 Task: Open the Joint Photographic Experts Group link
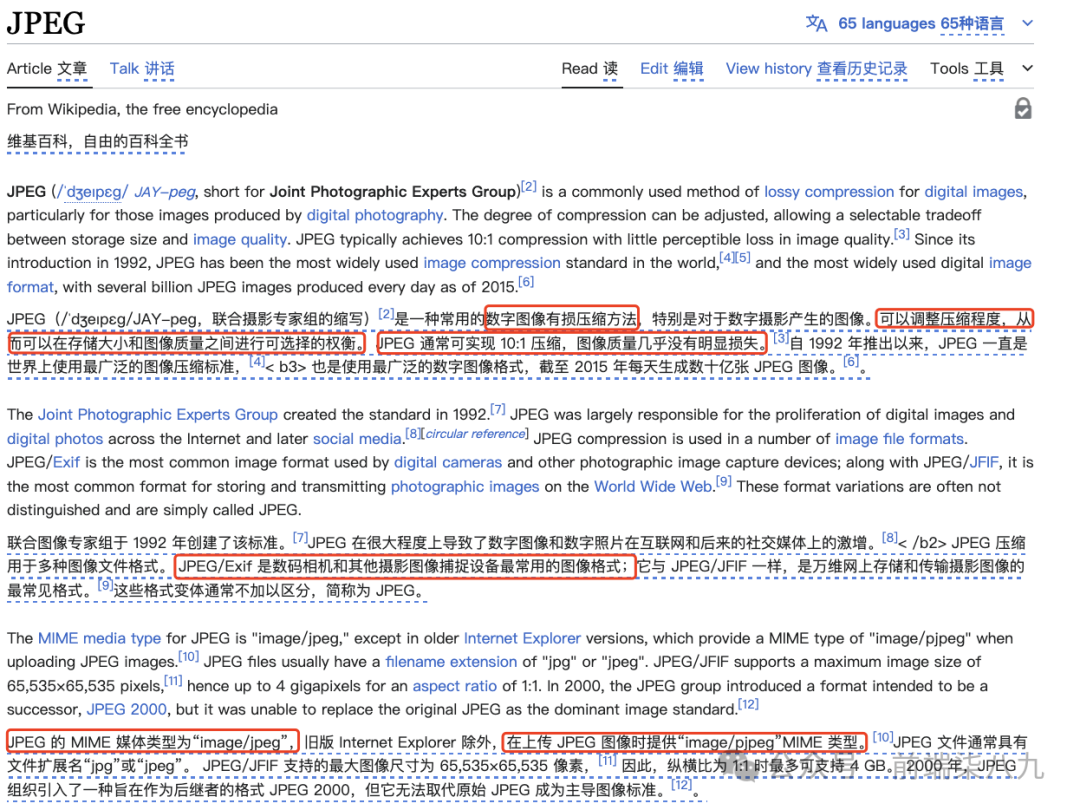[x=158, y=415]
